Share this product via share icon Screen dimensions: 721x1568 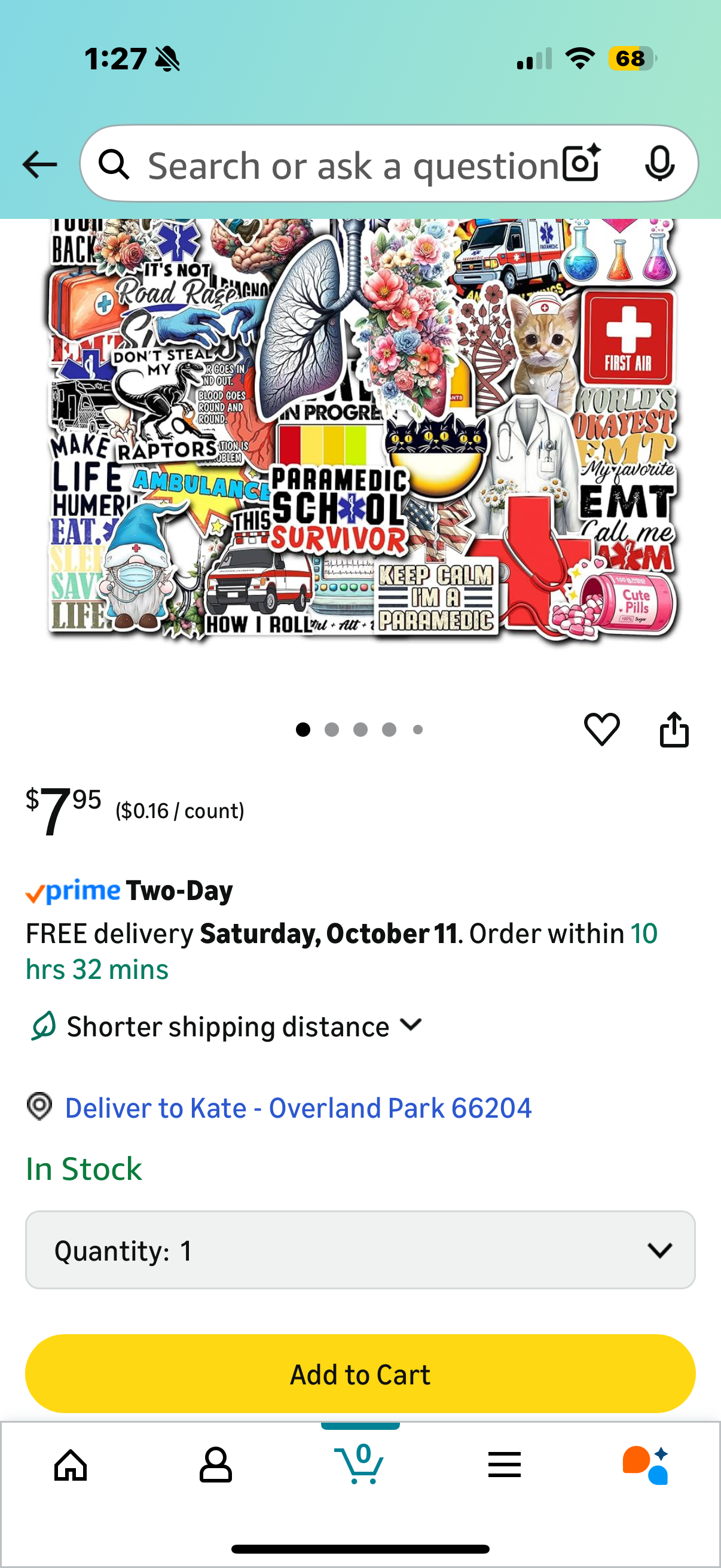(674, 728)
